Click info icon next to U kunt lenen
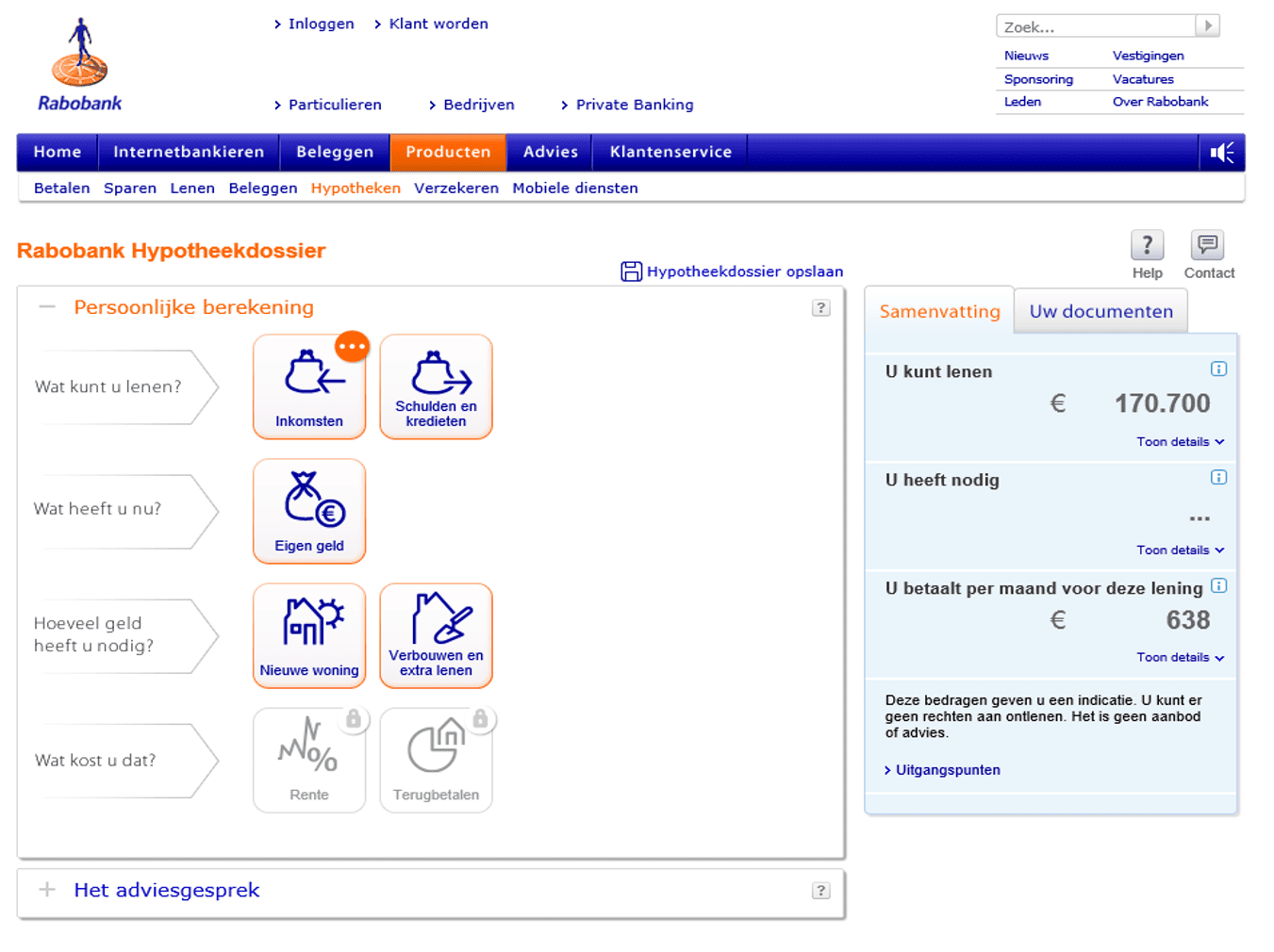 tap(1218, 369)
